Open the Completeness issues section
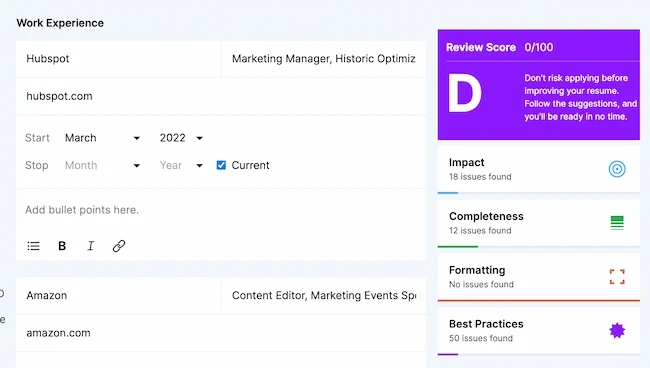Screen dimensions: 650x368 (x=538, y=223)
